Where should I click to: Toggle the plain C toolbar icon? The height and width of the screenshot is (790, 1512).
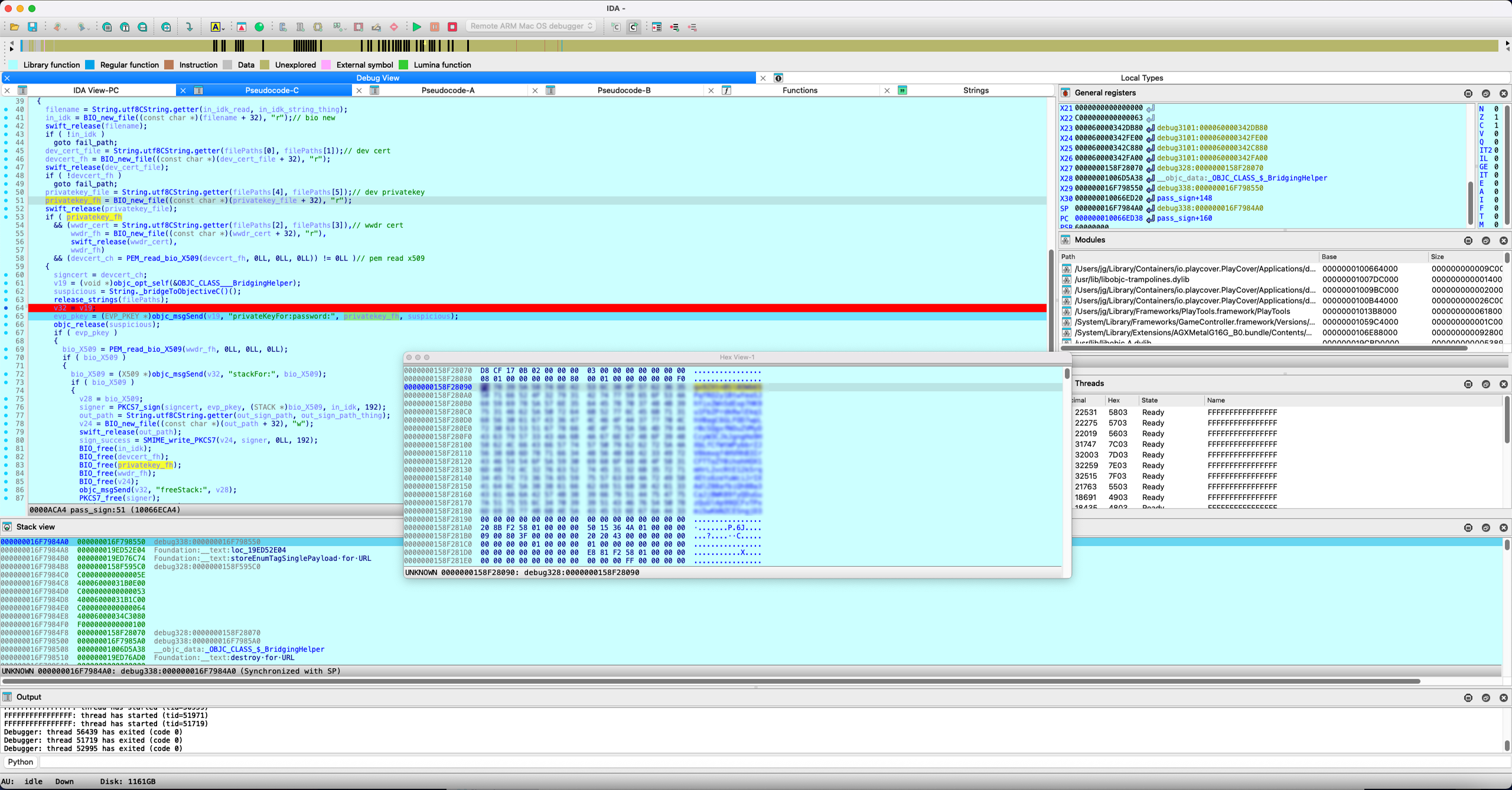614,27
